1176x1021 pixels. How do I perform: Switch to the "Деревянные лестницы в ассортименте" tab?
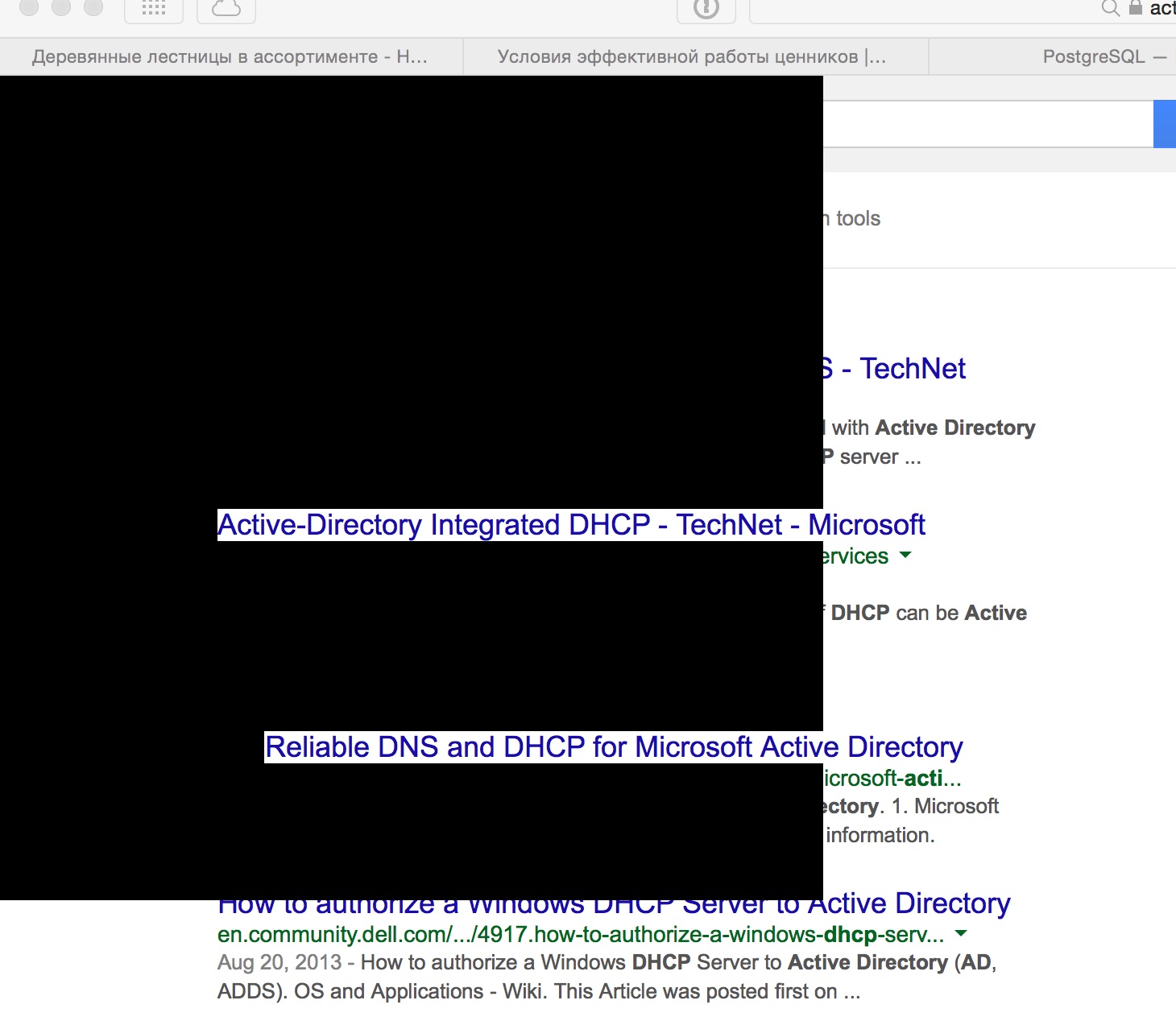(231, 57)
